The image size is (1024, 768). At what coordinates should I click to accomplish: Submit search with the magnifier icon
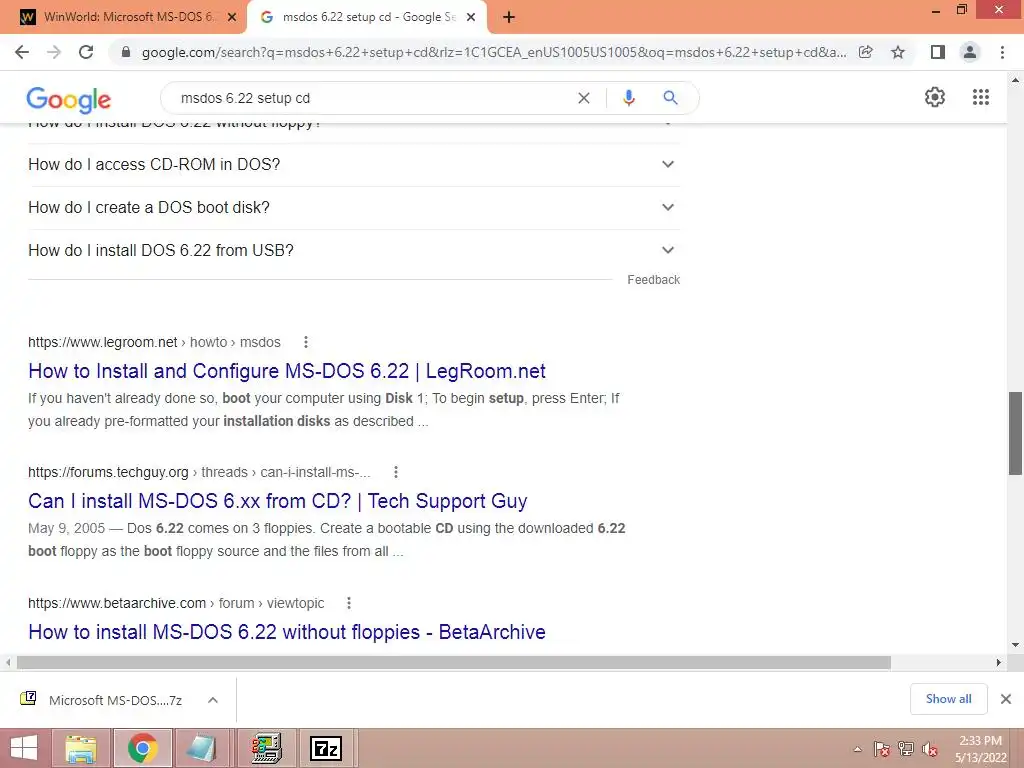tap(670, 98)
